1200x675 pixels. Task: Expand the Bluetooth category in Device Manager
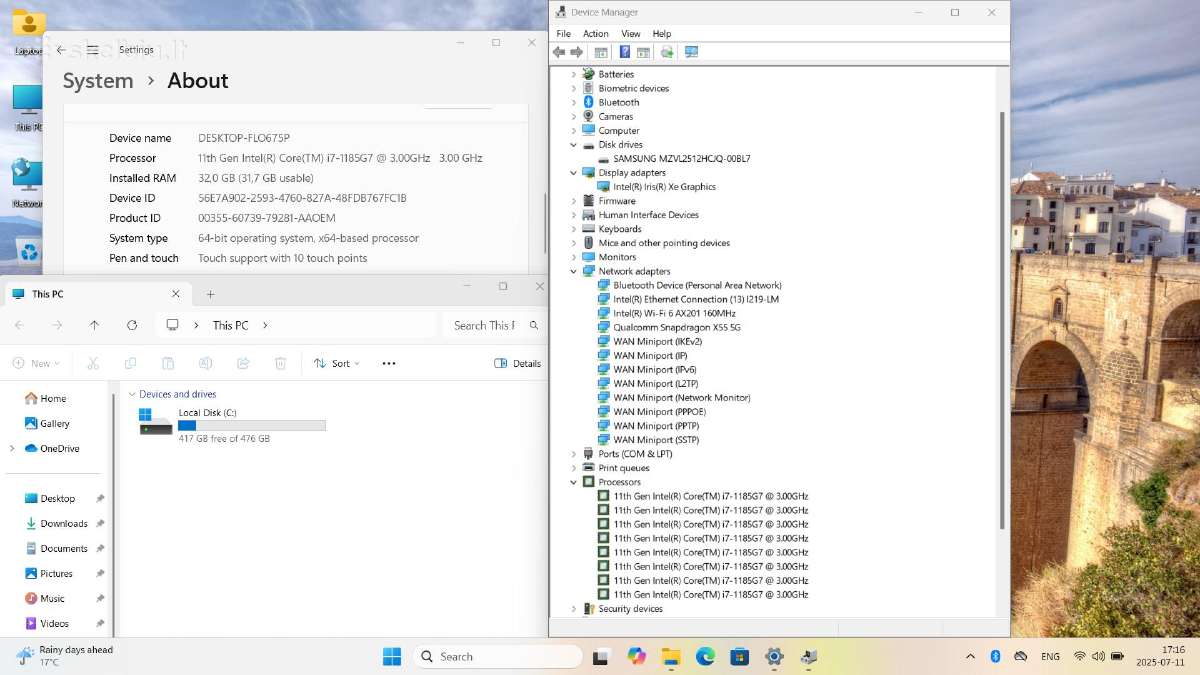pos(574,102)
